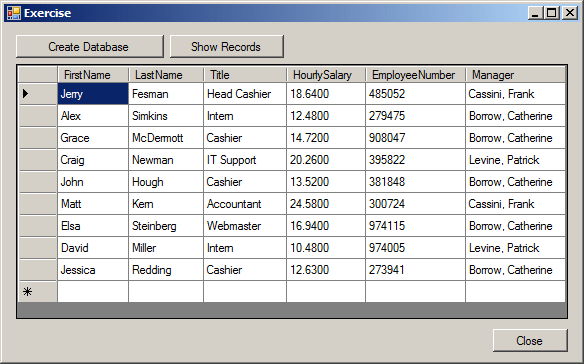Viewport: 584px width, 364px height.
Task: Select the McDermott last name cell
Action: tap(166, 138)
